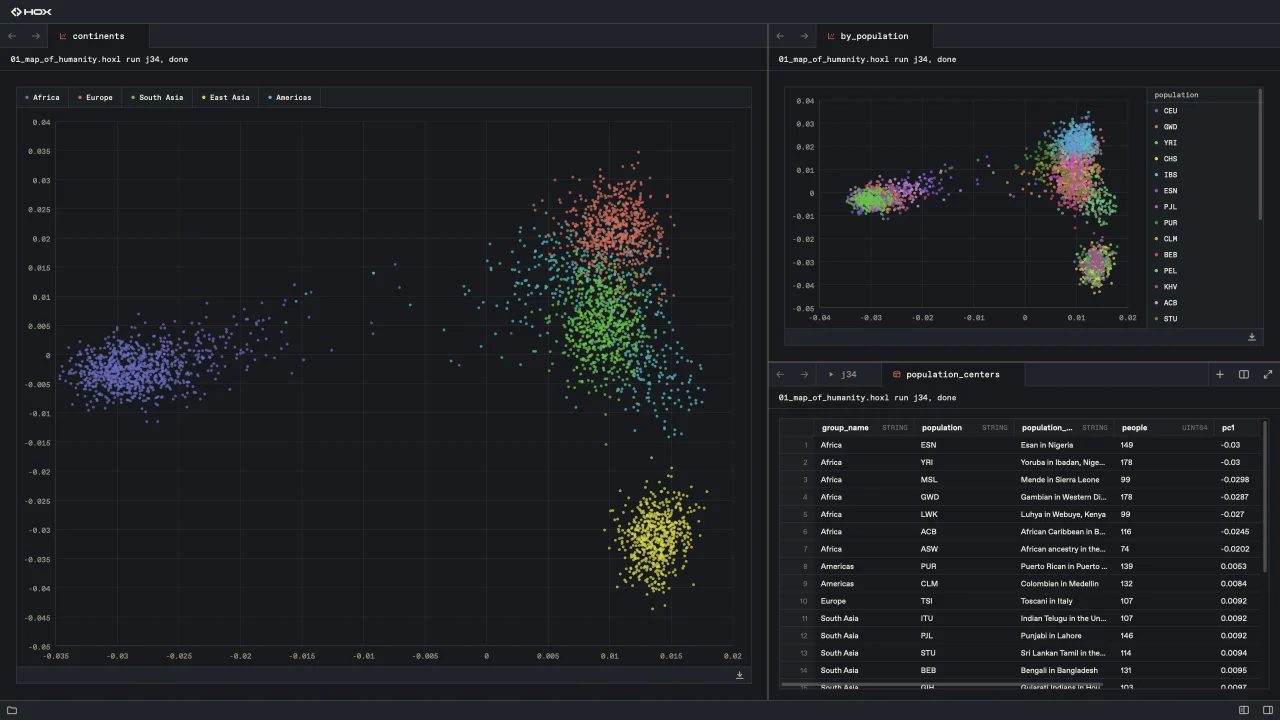Expand the population_centers pane to fullscreen
Screen dimensions: 1280x720
[1268, 374]
